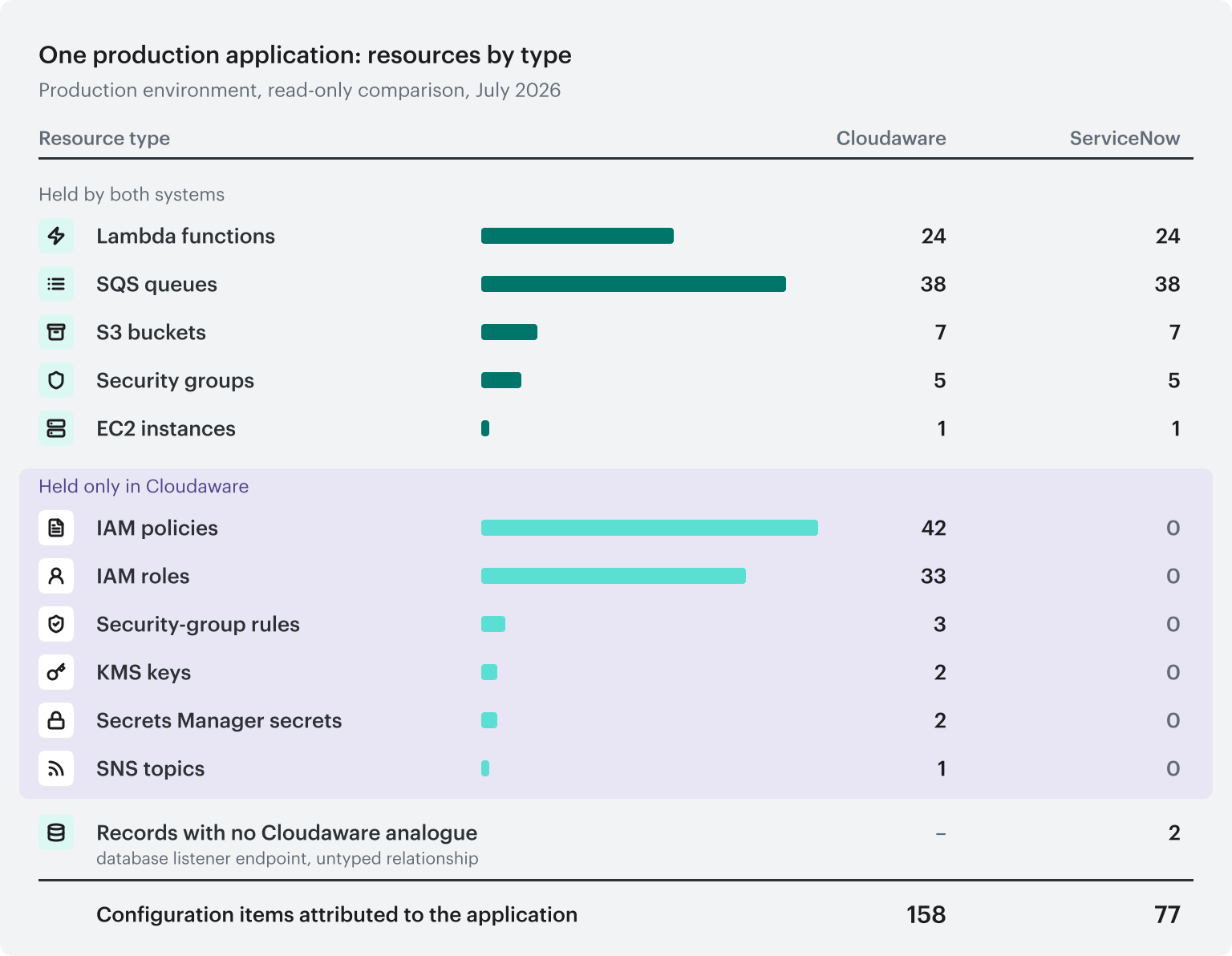Click the 'KMS keys' row label
1232x956 pixels.
(x=144, y=673)
